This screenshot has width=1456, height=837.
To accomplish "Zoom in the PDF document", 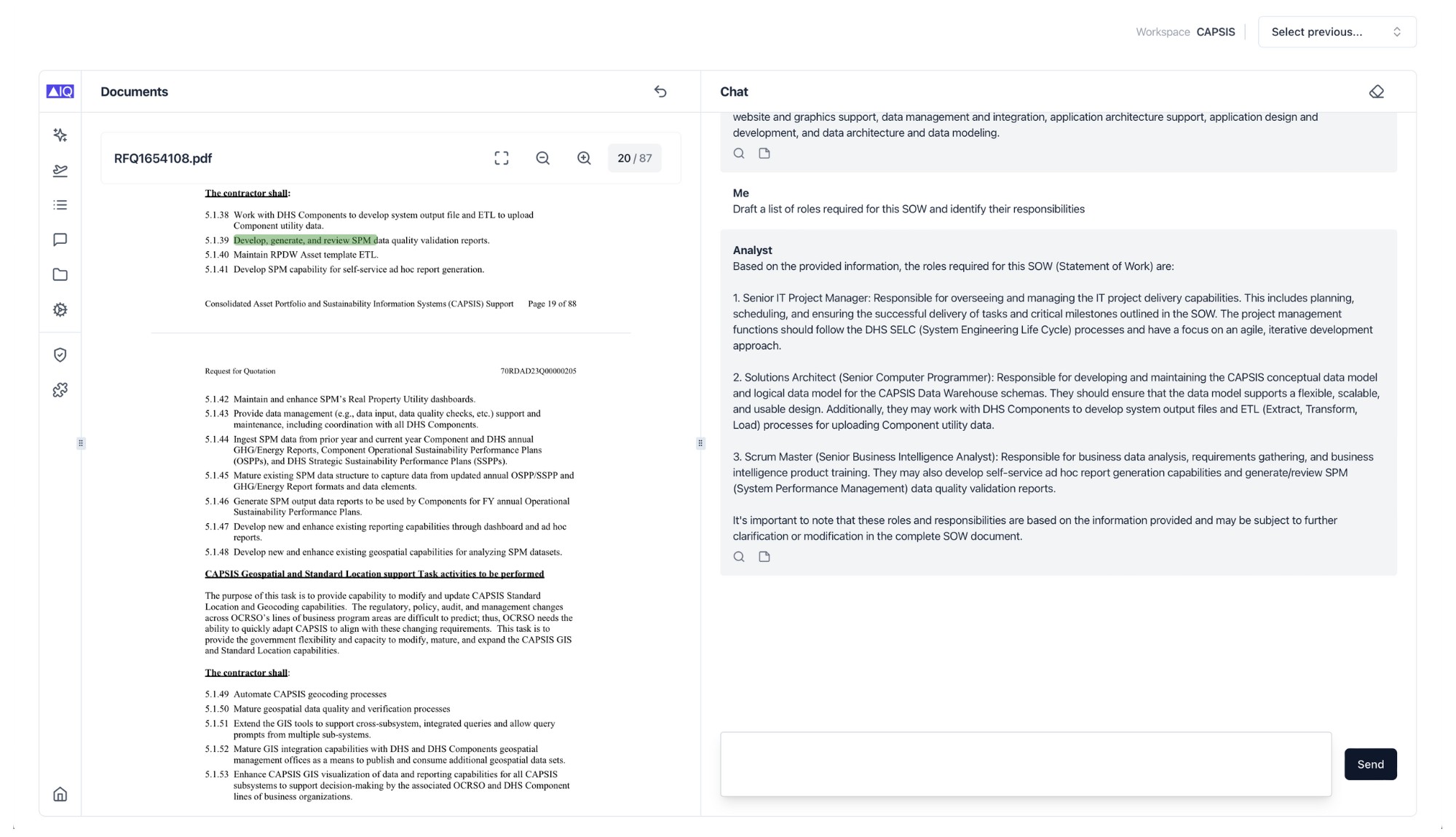I will (584, 158).
